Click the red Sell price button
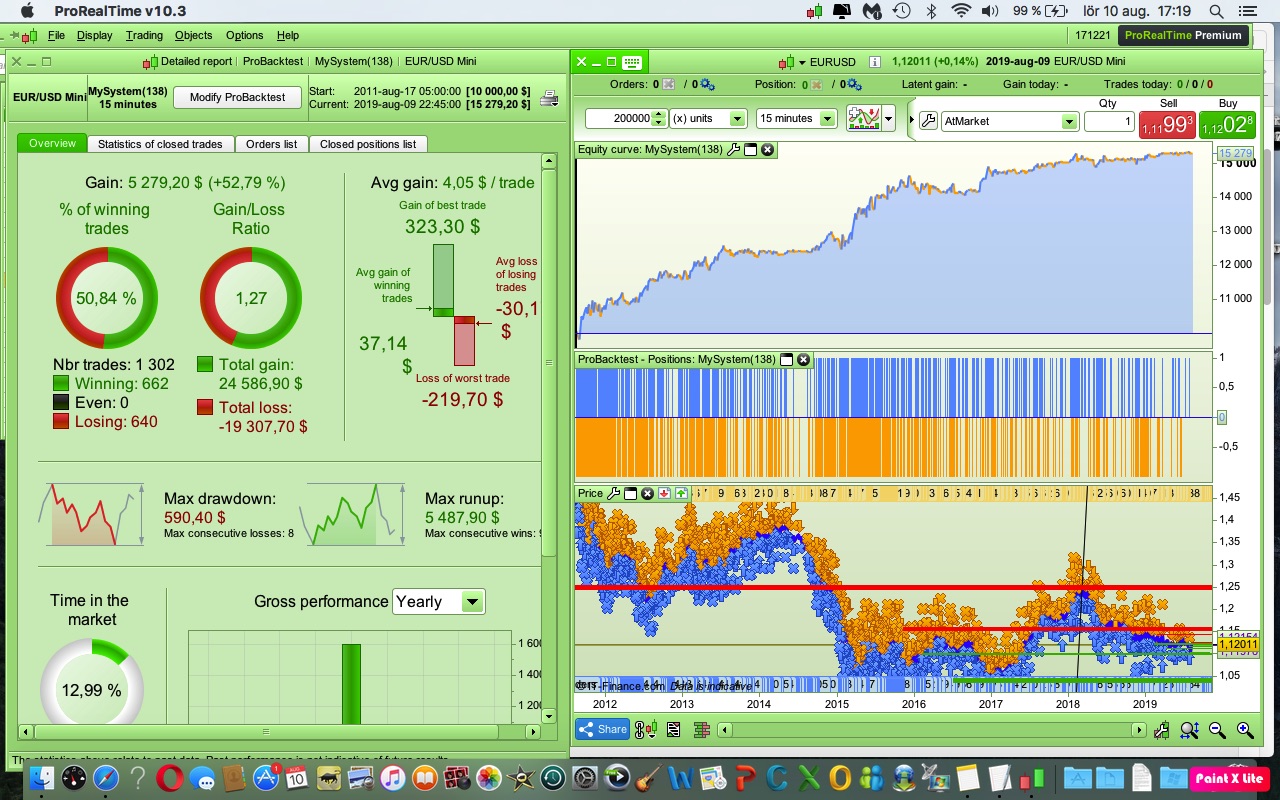 [1167, 125]
